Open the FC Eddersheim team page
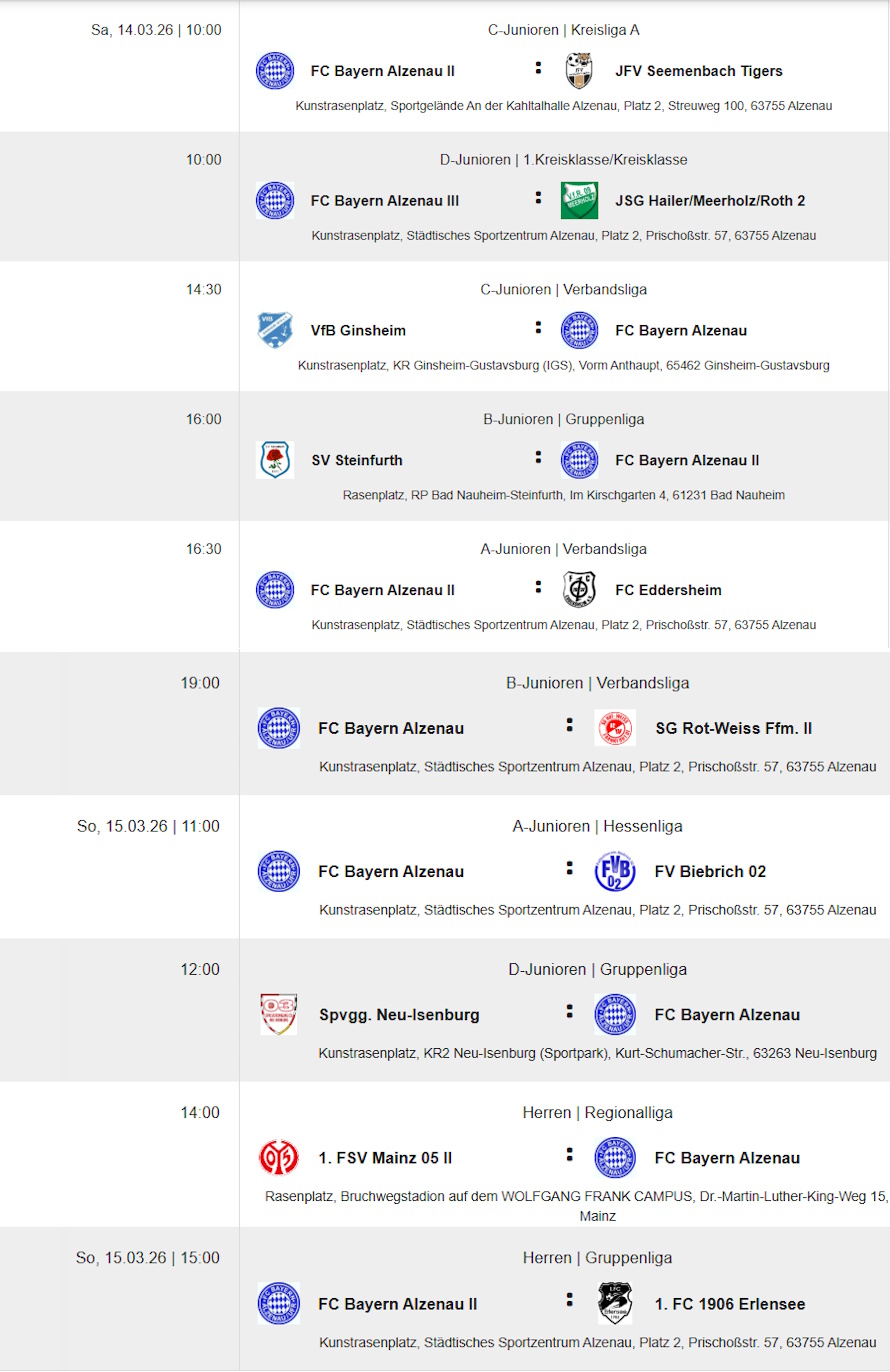The width and height of the screenshot is (890, 1372). (668, 590)
